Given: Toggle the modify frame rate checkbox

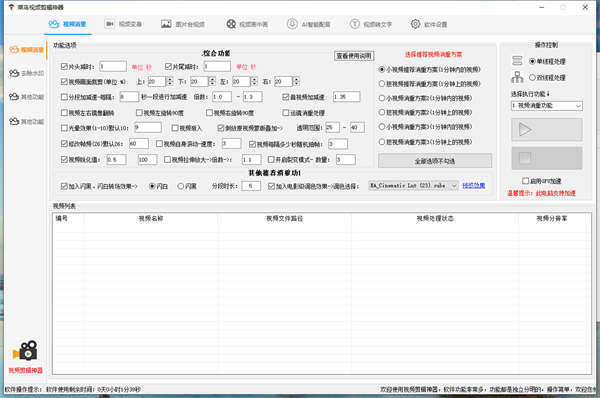Looking at the screenshot, I should point(64,144).
